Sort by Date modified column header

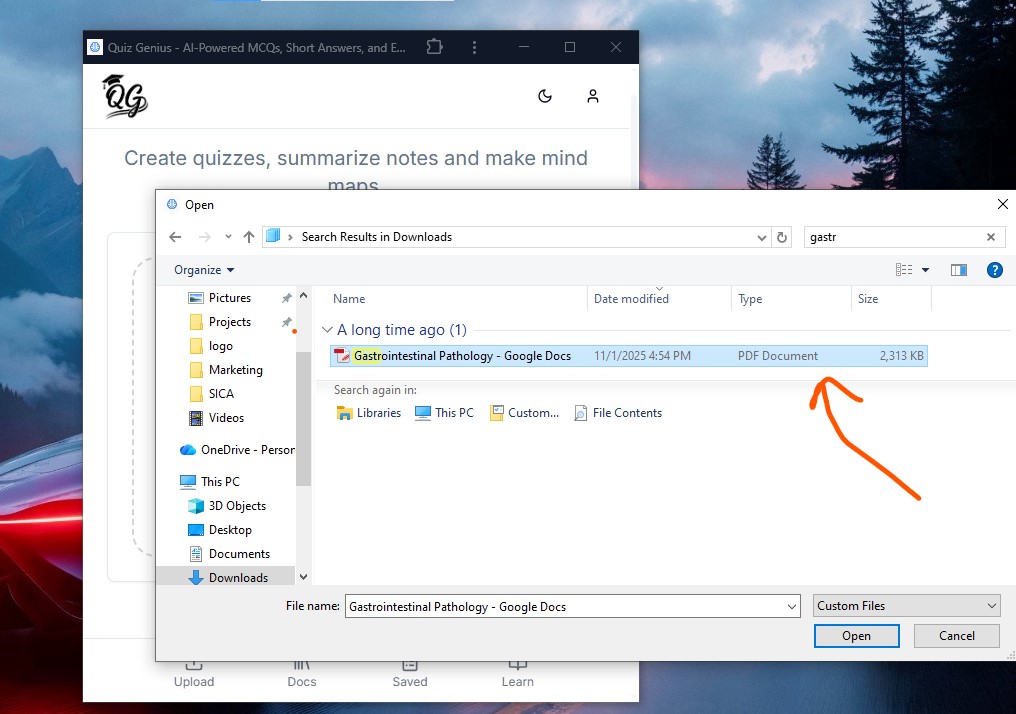tap(631, 299)
